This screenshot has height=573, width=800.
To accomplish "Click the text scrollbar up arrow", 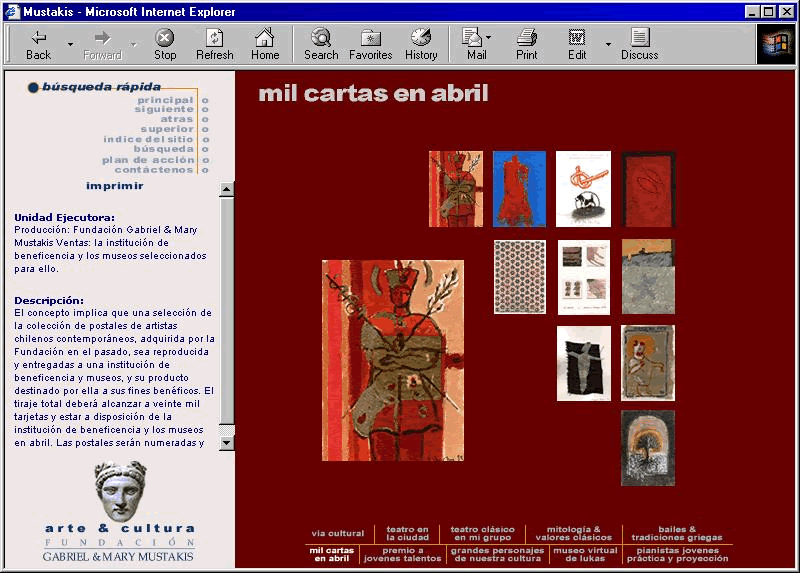I will [227, 189].
